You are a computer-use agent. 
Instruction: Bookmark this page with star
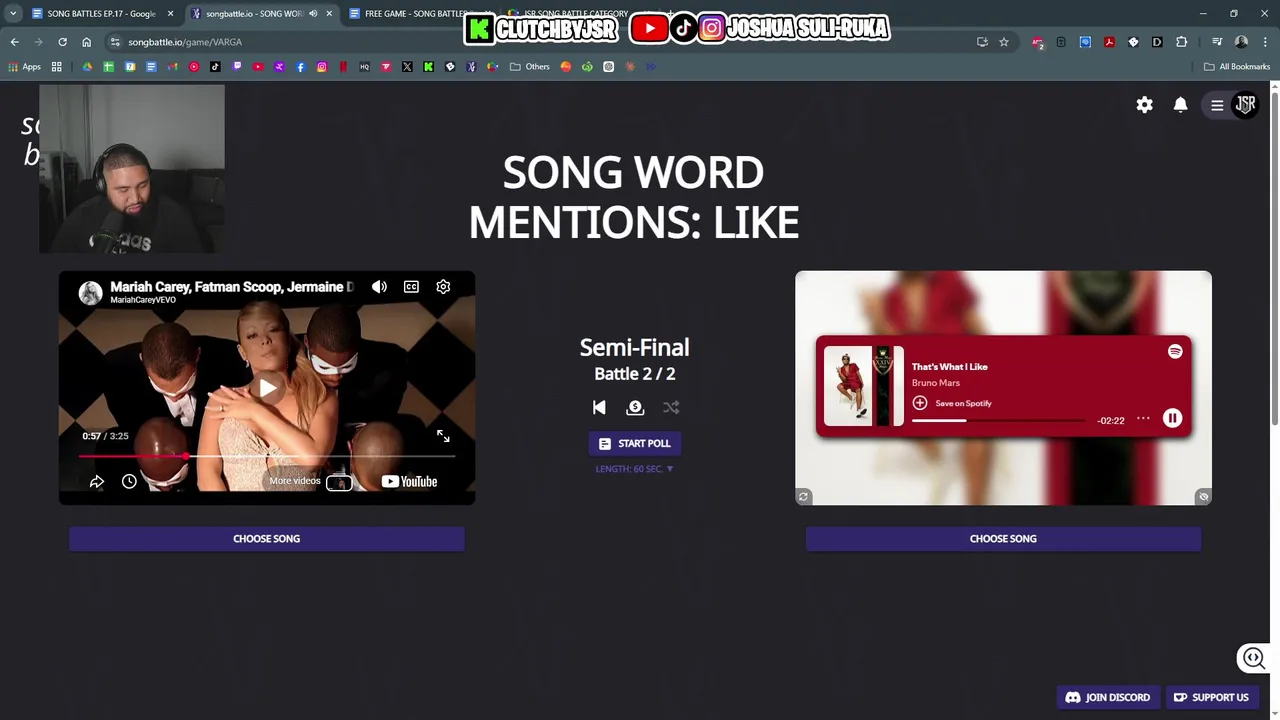pyautogui.click(x=1004, y=42)
